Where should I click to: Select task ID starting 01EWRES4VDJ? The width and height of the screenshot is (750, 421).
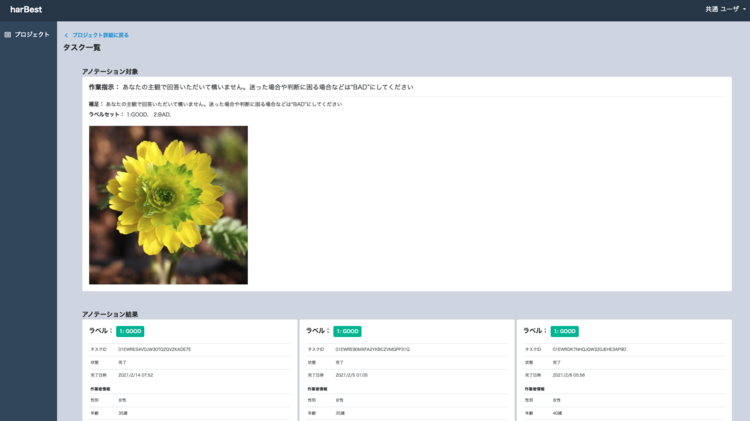point(154,349)
